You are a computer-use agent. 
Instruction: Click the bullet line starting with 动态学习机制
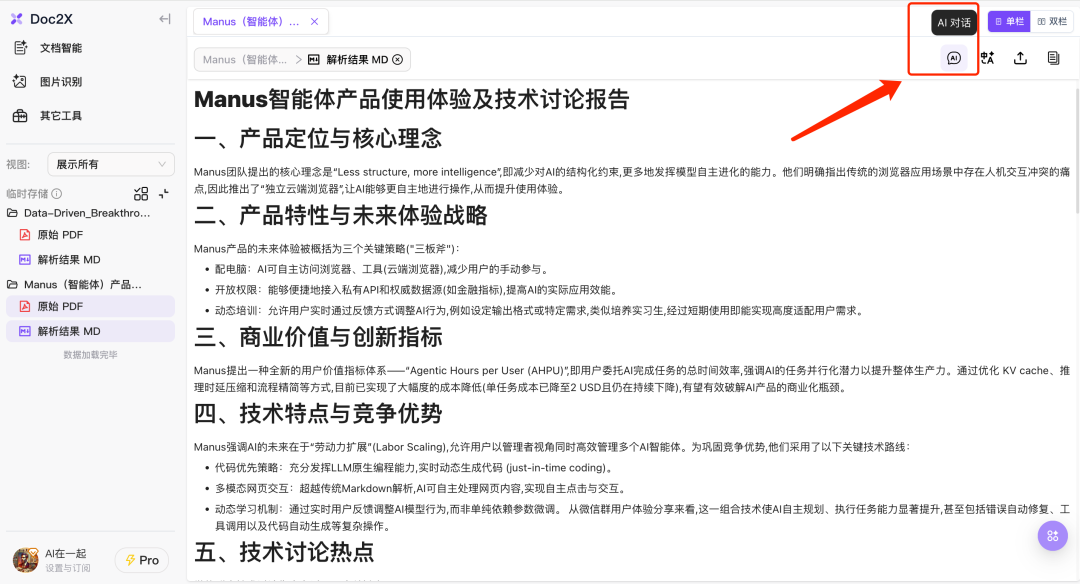(x=643, y=518)
